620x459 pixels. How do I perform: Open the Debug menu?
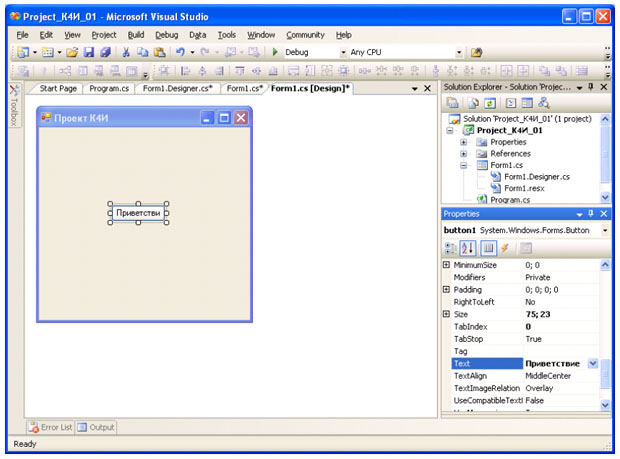click(166, 35)
